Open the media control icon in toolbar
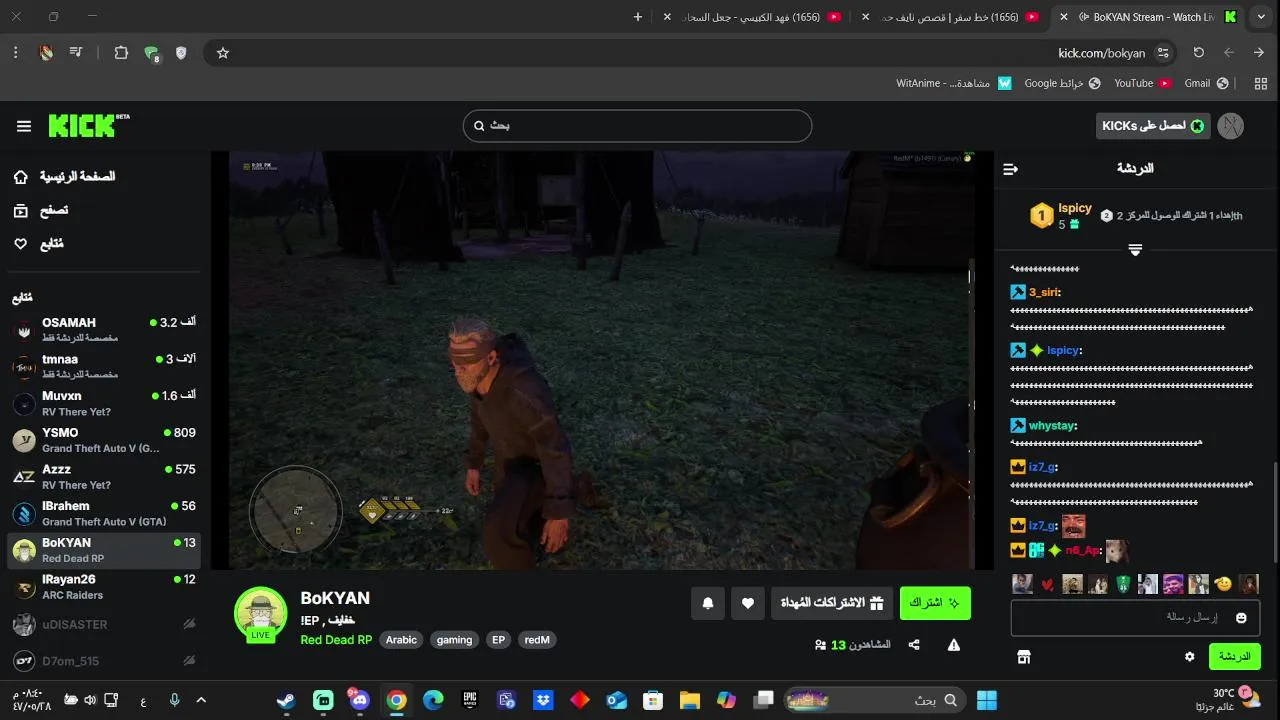 [x=75, y=53]
